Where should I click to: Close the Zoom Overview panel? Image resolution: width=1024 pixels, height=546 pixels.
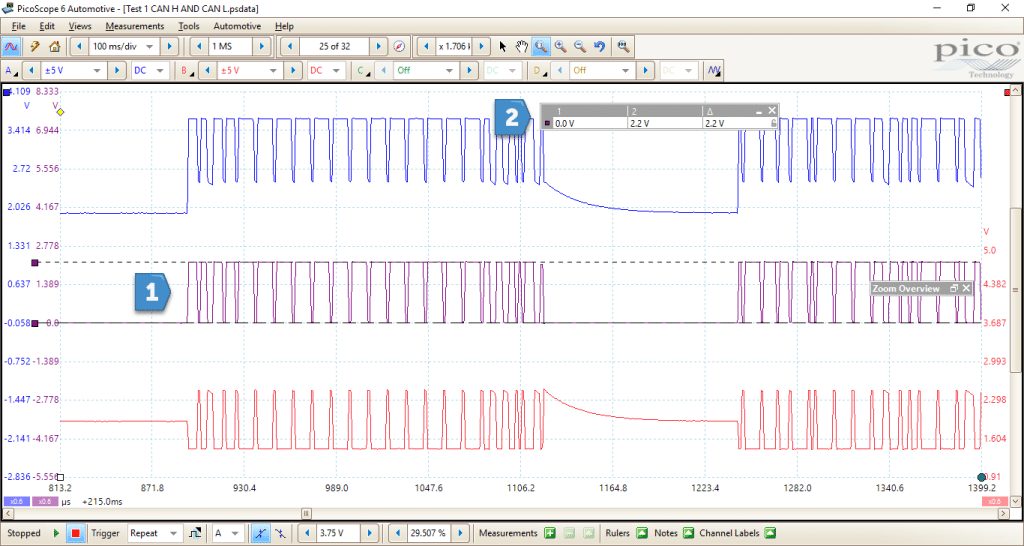coord(966,288)
